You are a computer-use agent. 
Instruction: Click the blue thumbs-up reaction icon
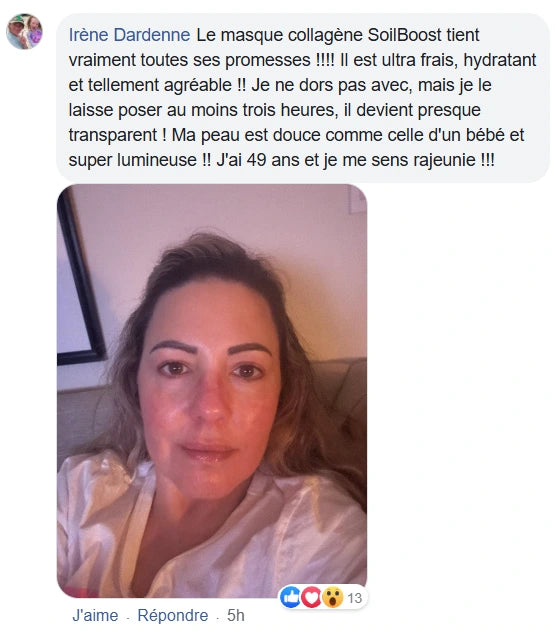(291, 597)
